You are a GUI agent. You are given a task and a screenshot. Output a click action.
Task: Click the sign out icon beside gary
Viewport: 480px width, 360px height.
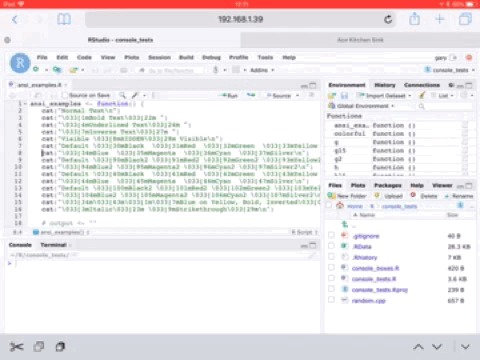[453, 58]
